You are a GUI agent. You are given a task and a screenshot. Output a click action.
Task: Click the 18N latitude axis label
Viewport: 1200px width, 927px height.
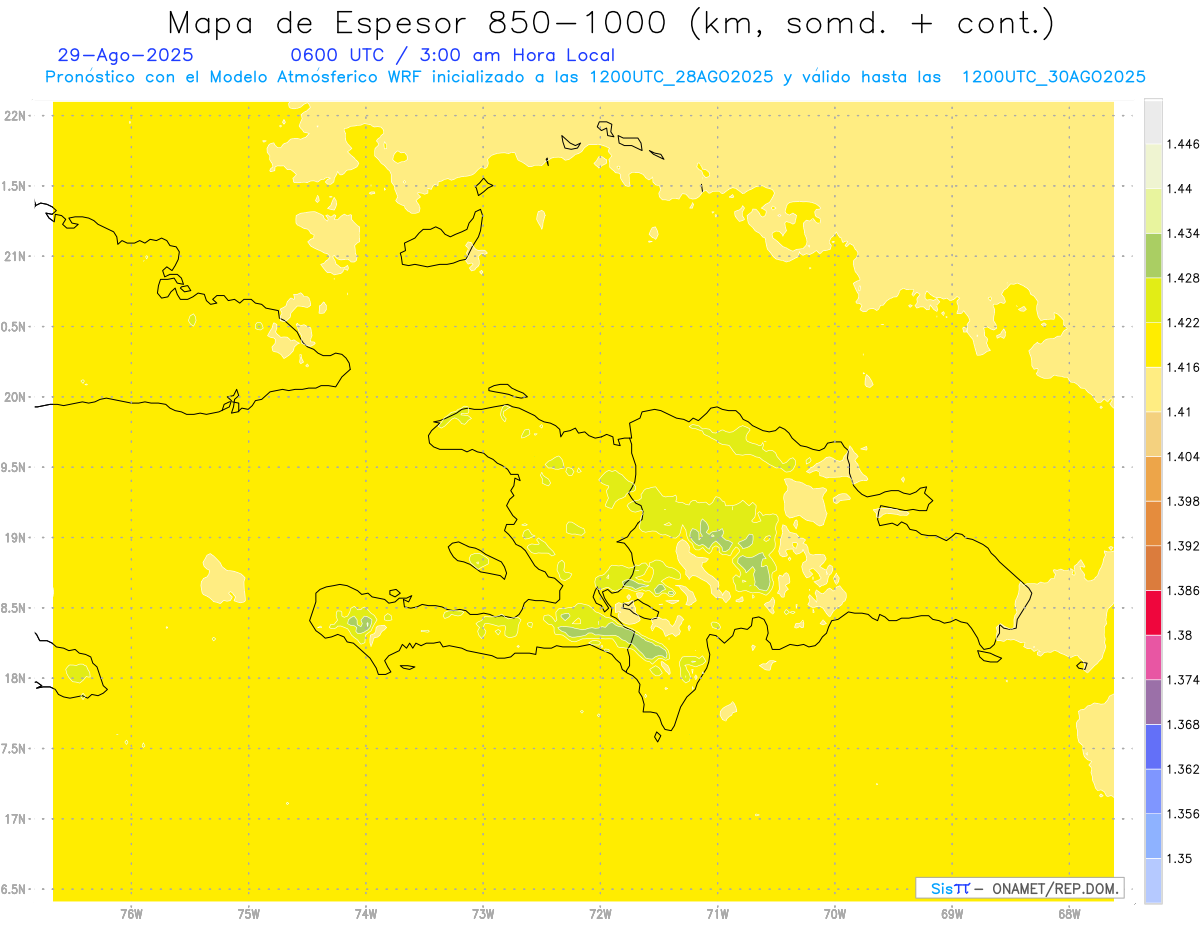click(14, 678)
